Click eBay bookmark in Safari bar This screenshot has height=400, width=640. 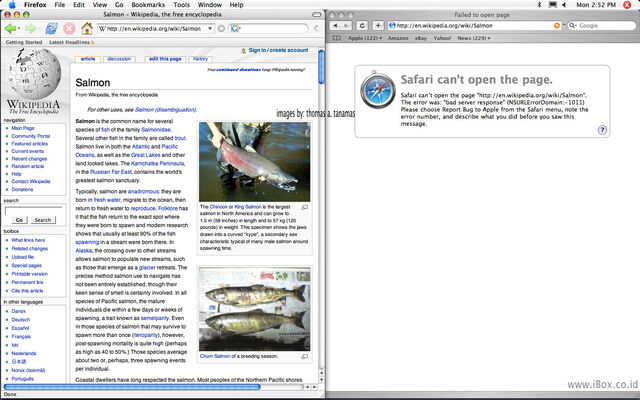pos(420,38)
